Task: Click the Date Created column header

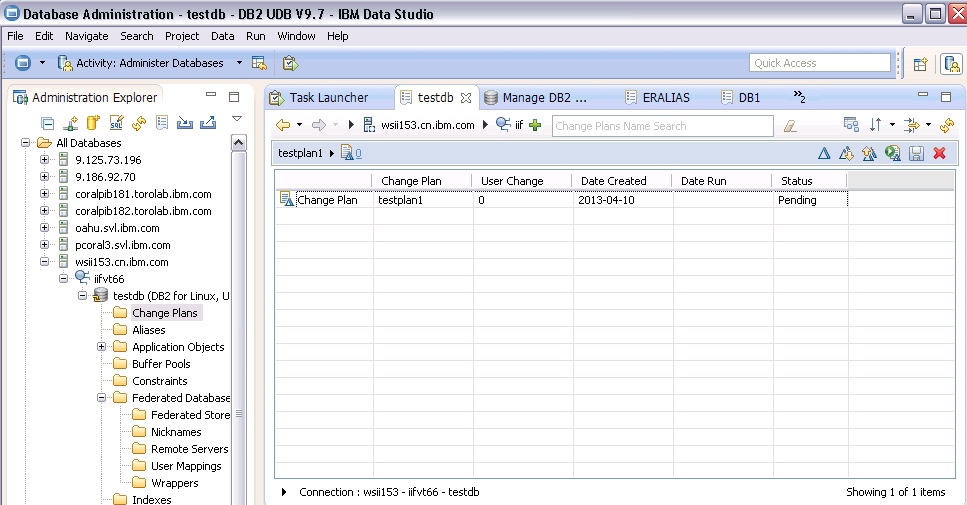Action: [x=622, y=181]
